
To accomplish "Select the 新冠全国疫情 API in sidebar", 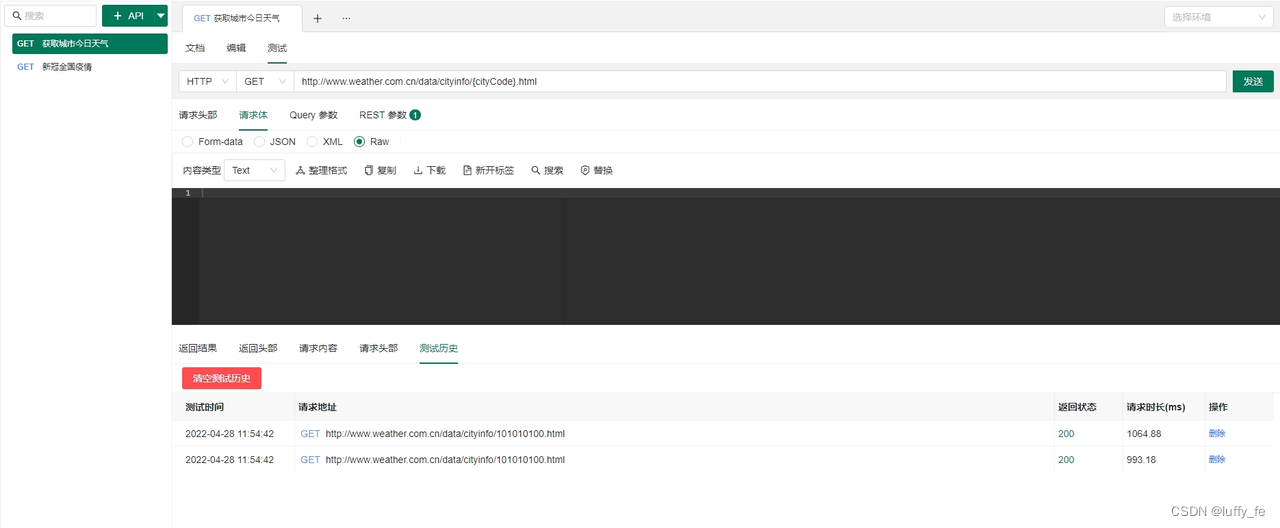I will [x=90, y=67].
